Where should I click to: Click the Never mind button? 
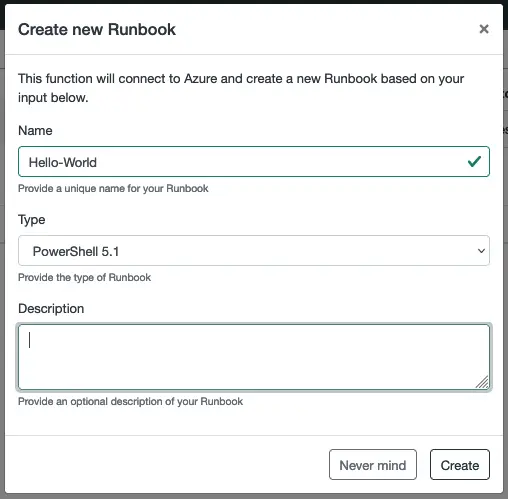pyautogui.click(x=373, y=465)
